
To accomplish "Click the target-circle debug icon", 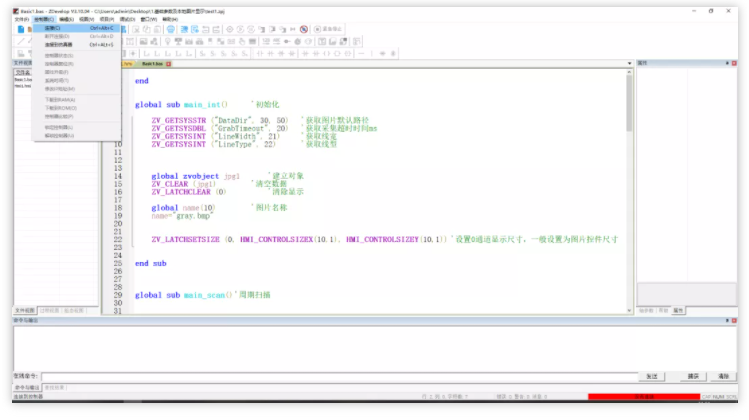I will coord(230,29).
